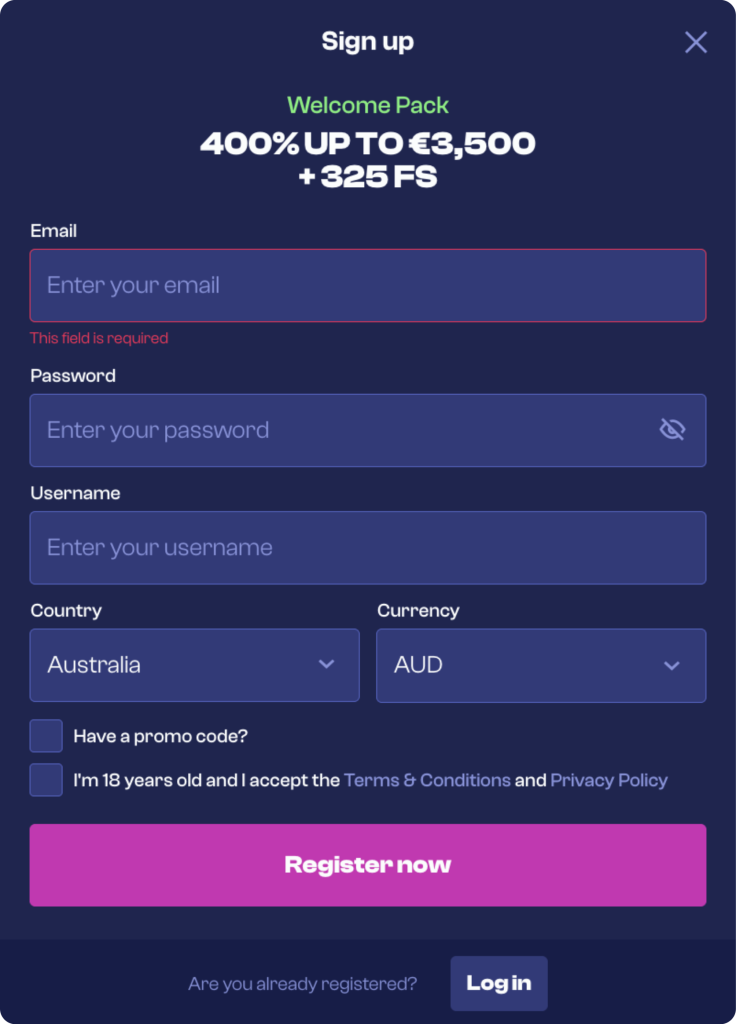Focus the email input field
This screenshot has width=736, height=1024.
coord(367,286)
